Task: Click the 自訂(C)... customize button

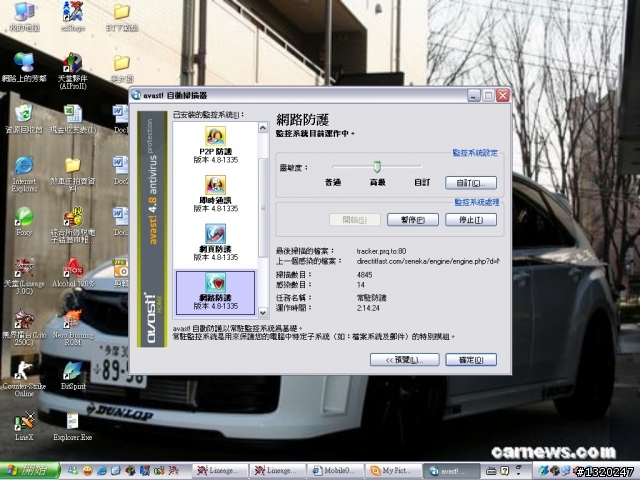Action: tap(471, 183)
